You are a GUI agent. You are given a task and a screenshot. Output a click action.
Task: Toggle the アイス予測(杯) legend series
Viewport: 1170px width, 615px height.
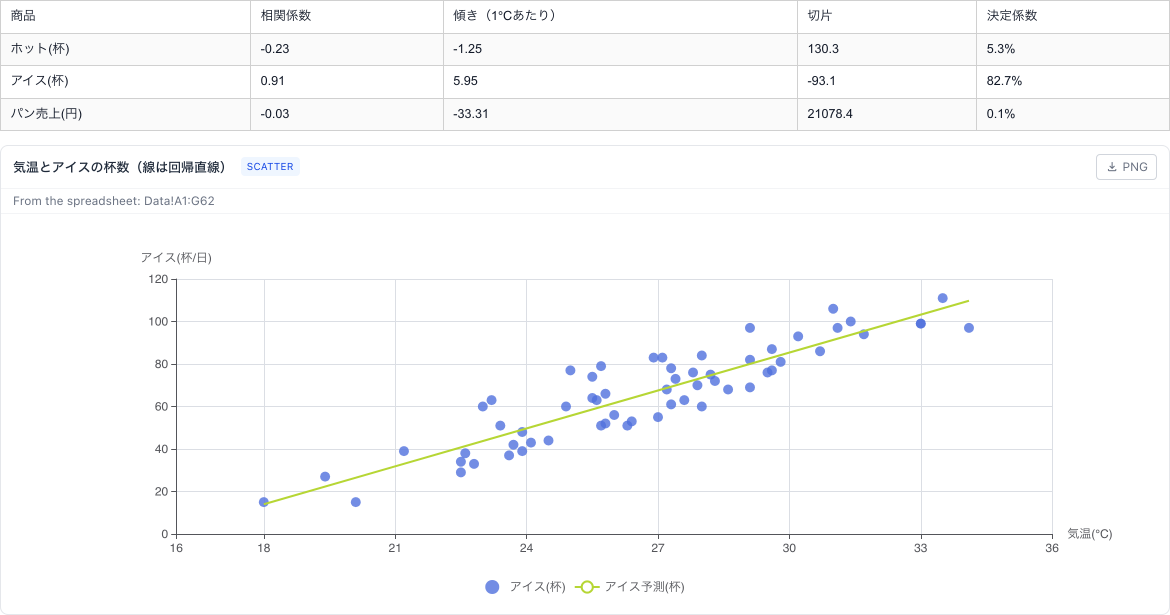(x=630, y=587)
